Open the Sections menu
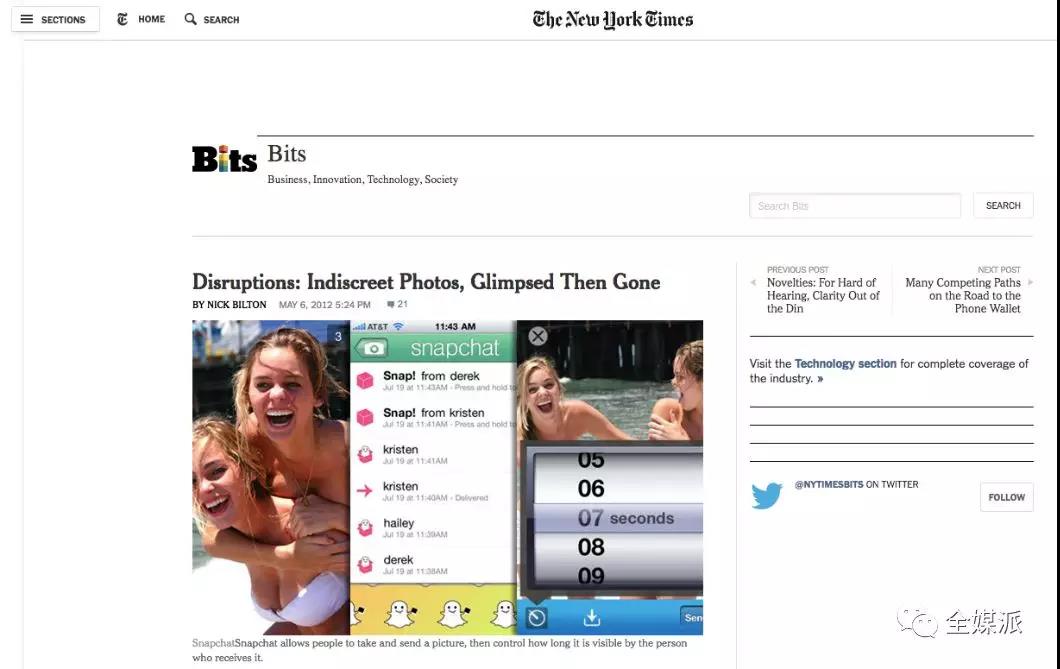 (x=55, y=20)
